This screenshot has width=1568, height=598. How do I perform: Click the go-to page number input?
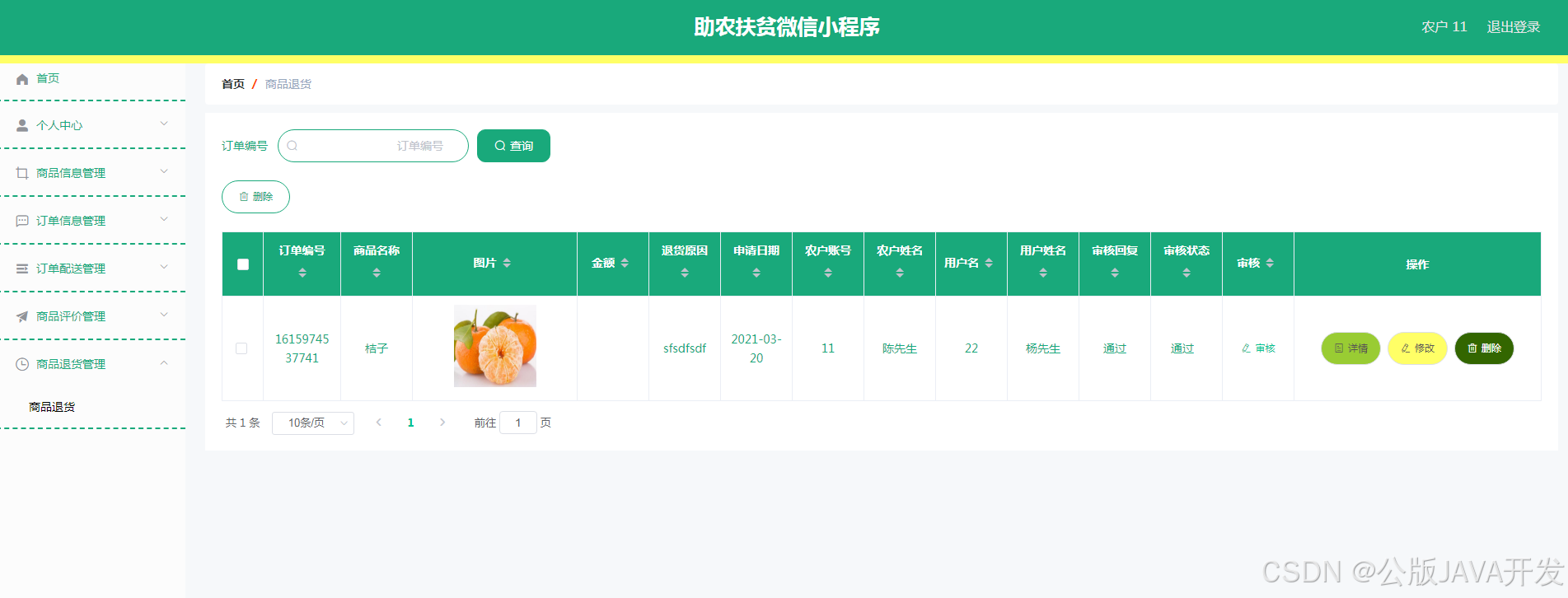[x=518, y=423]
